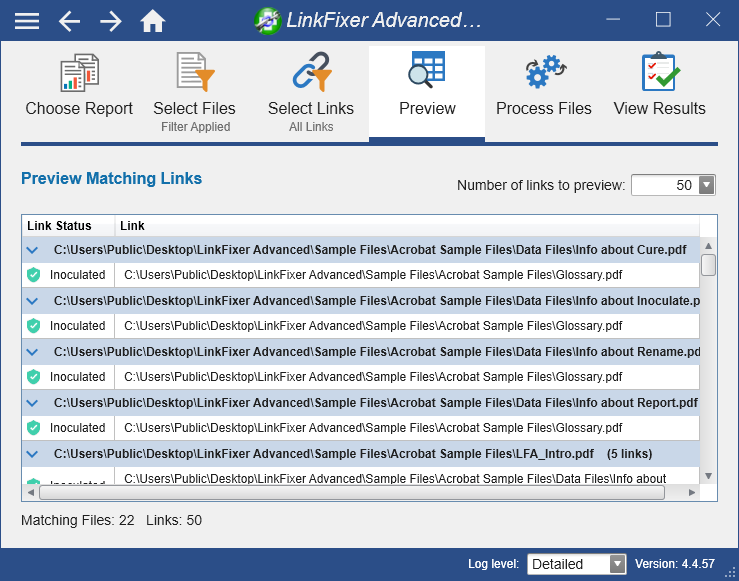The image size is (739, 581).
Task: Select Glossary.pdf link under Info about Inoculate
Action: click(x=373, y=326)
